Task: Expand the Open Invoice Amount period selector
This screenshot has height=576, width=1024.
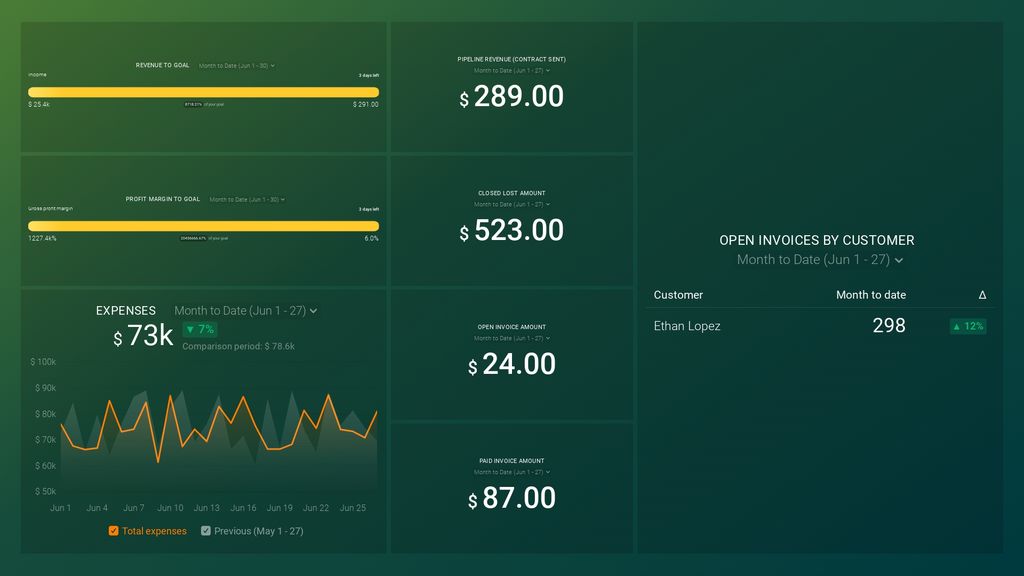Action: coord(511,338)
